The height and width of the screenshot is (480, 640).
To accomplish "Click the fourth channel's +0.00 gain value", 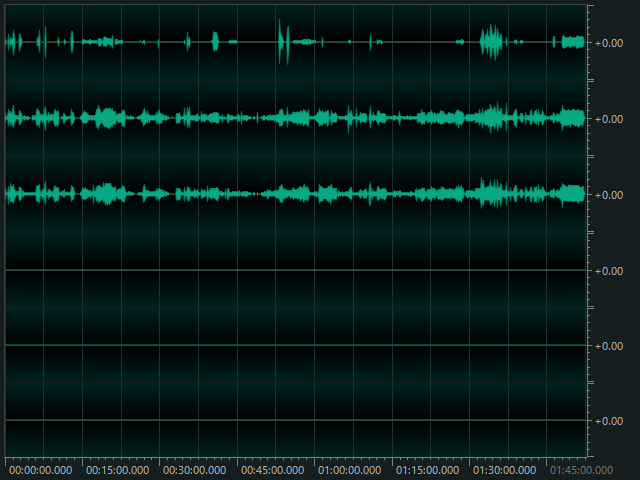I will pyautogui.click(x=609, y=271).
